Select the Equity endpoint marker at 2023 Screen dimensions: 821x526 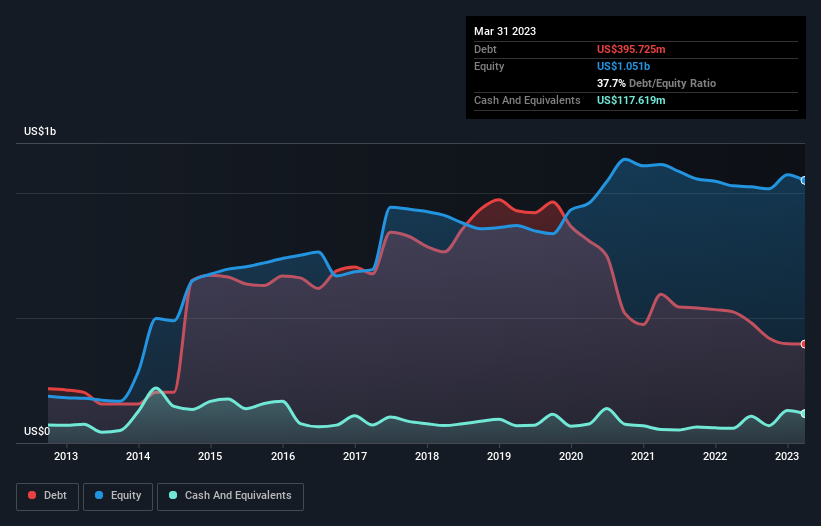click(804, 181)
